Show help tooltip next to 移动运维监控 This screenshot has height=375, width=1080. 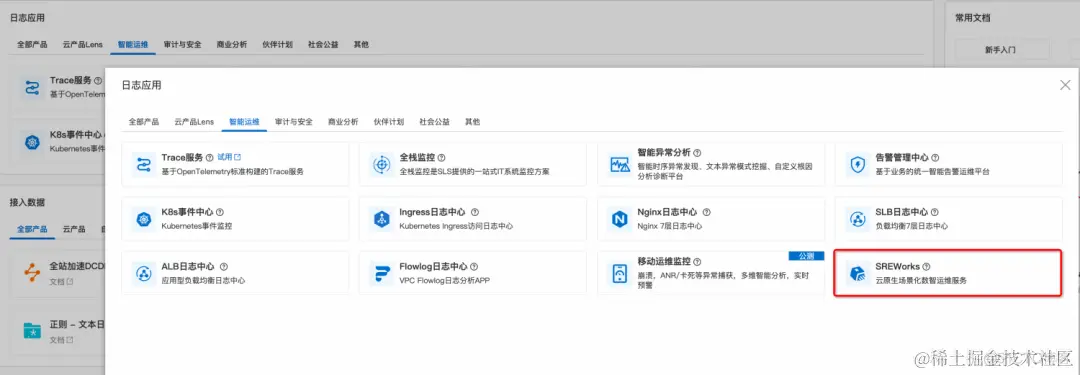[697, 262]
